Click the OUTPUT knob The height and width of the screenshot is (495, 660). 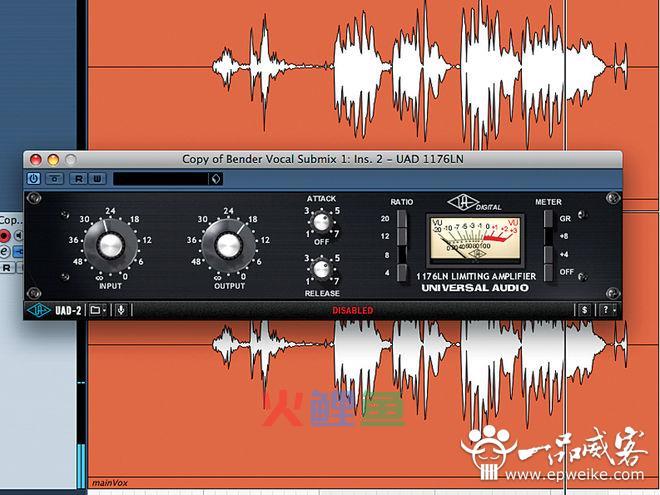coord(229,245)
